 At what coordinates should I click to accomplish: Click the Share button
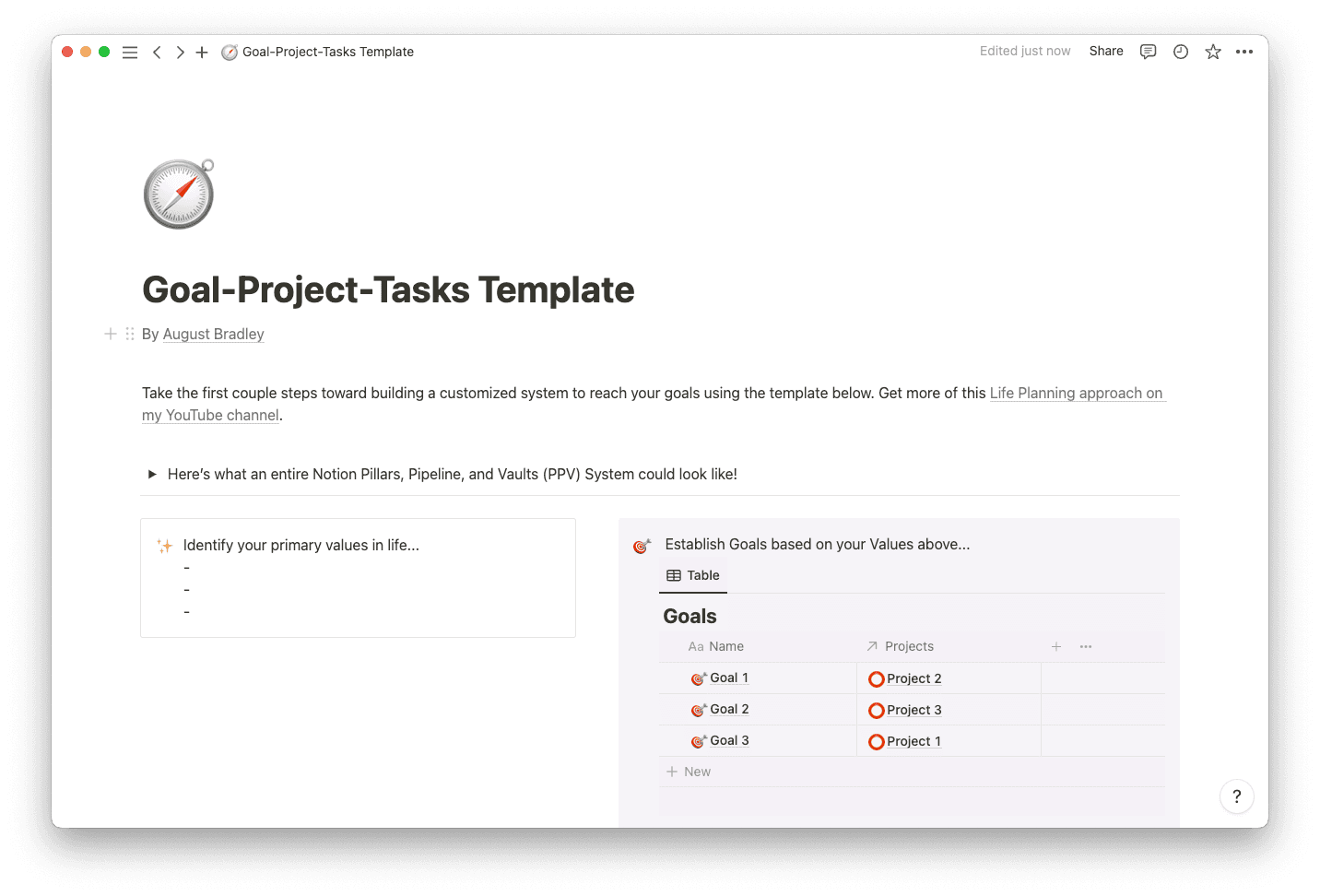[1105, 52]
